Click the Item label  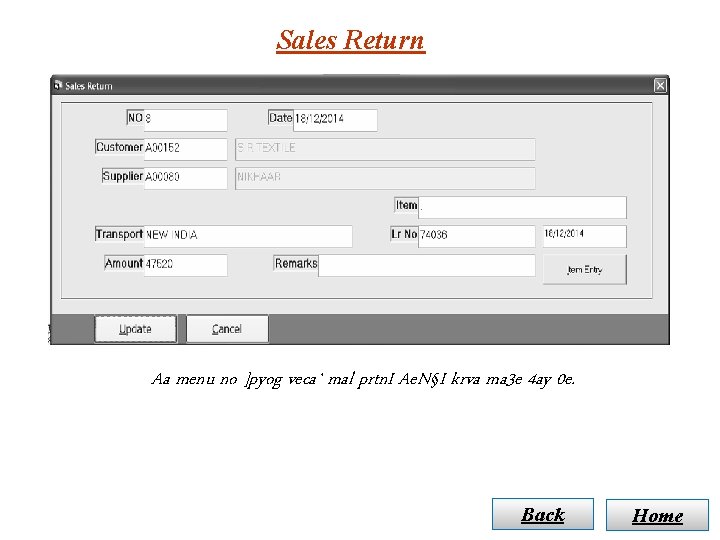click(406, 205)
